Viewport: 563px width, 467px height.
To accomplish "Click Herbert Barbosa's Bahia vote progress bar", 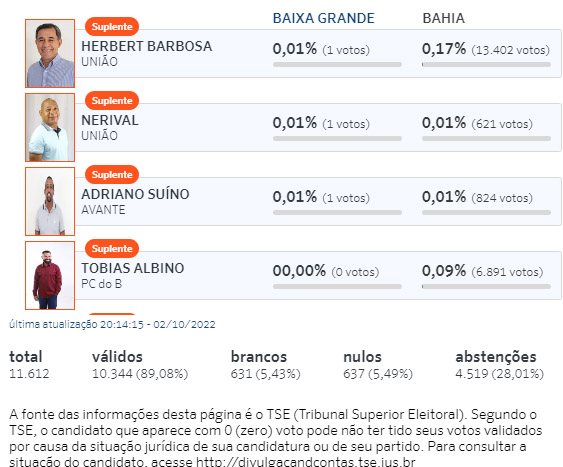I will 486,65.
